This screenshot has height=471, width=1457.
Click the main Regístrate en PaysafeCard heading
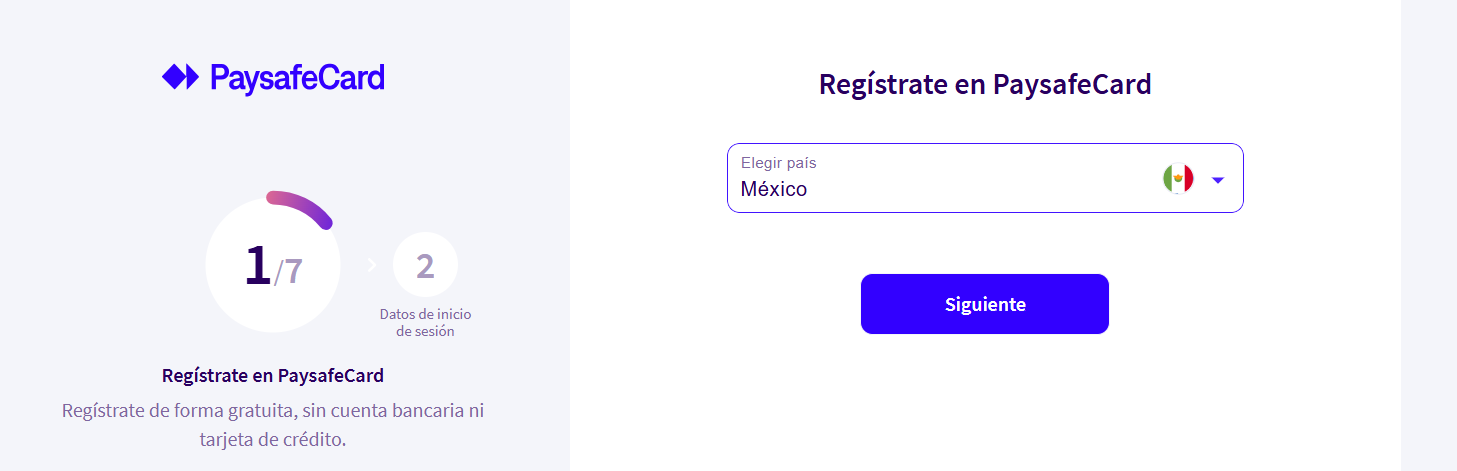coord(985,84)
